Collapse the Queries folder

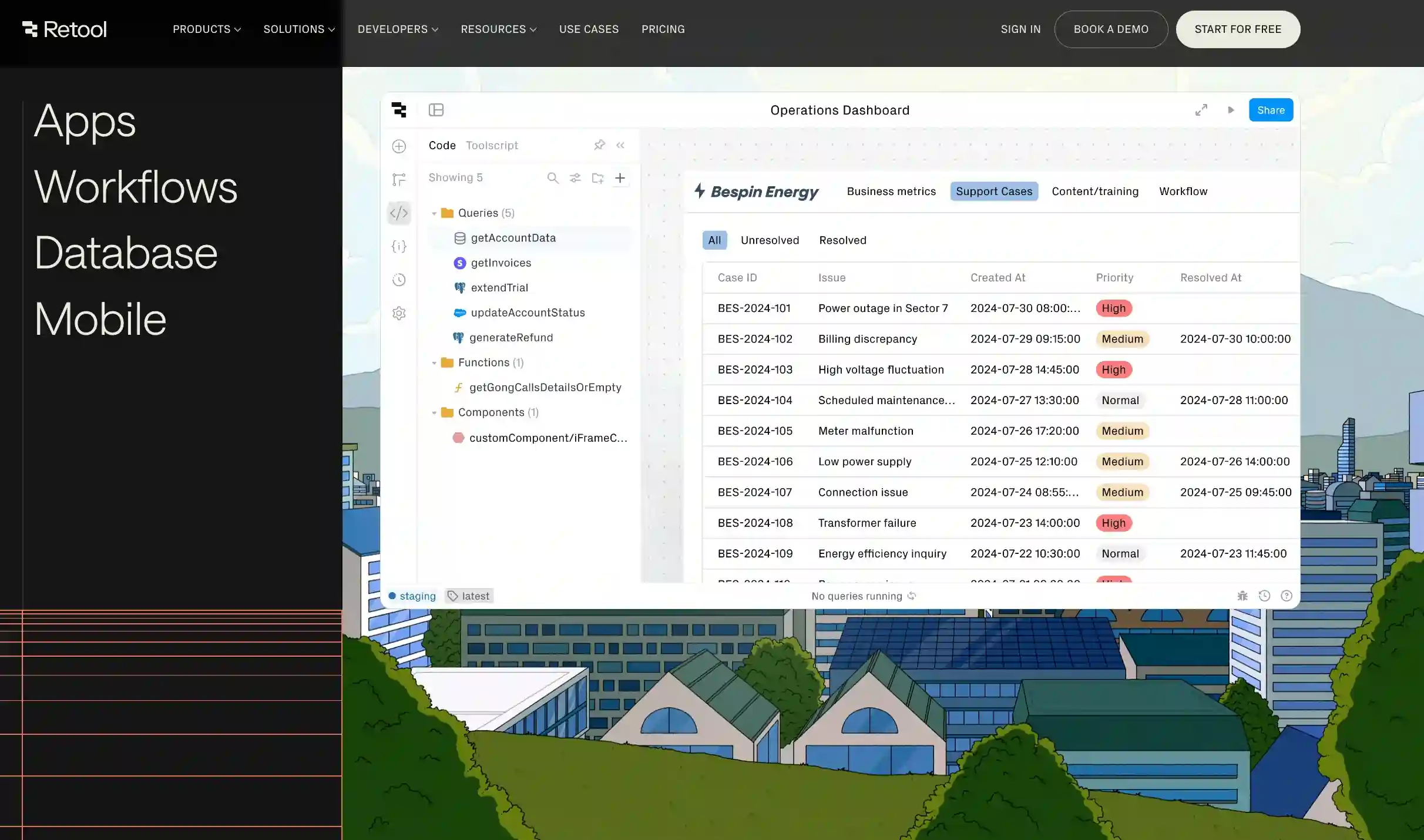(434, 213)
